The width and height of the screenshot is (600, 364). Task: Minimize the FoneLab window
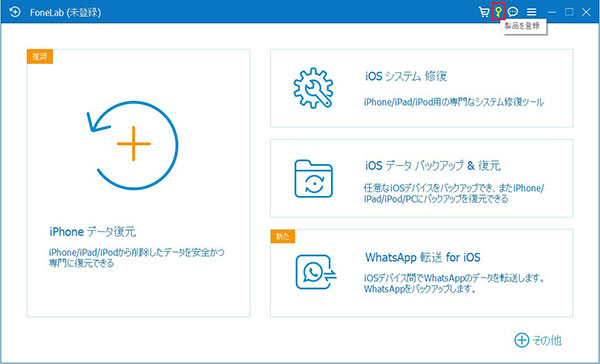coord(552,12)
